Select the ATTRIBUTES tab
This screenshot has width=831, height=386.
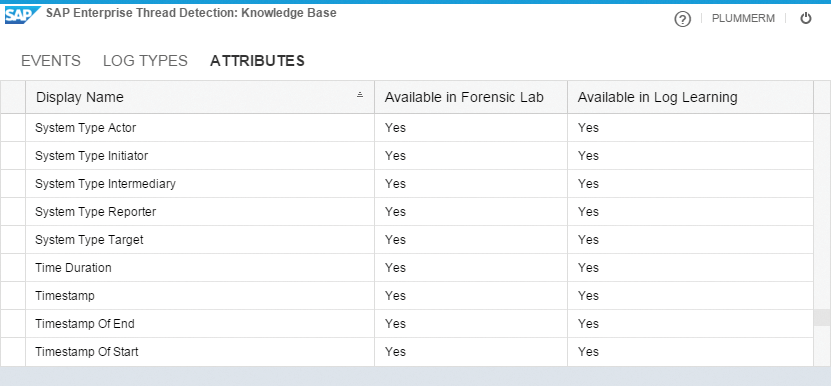[x=257, y=61]
